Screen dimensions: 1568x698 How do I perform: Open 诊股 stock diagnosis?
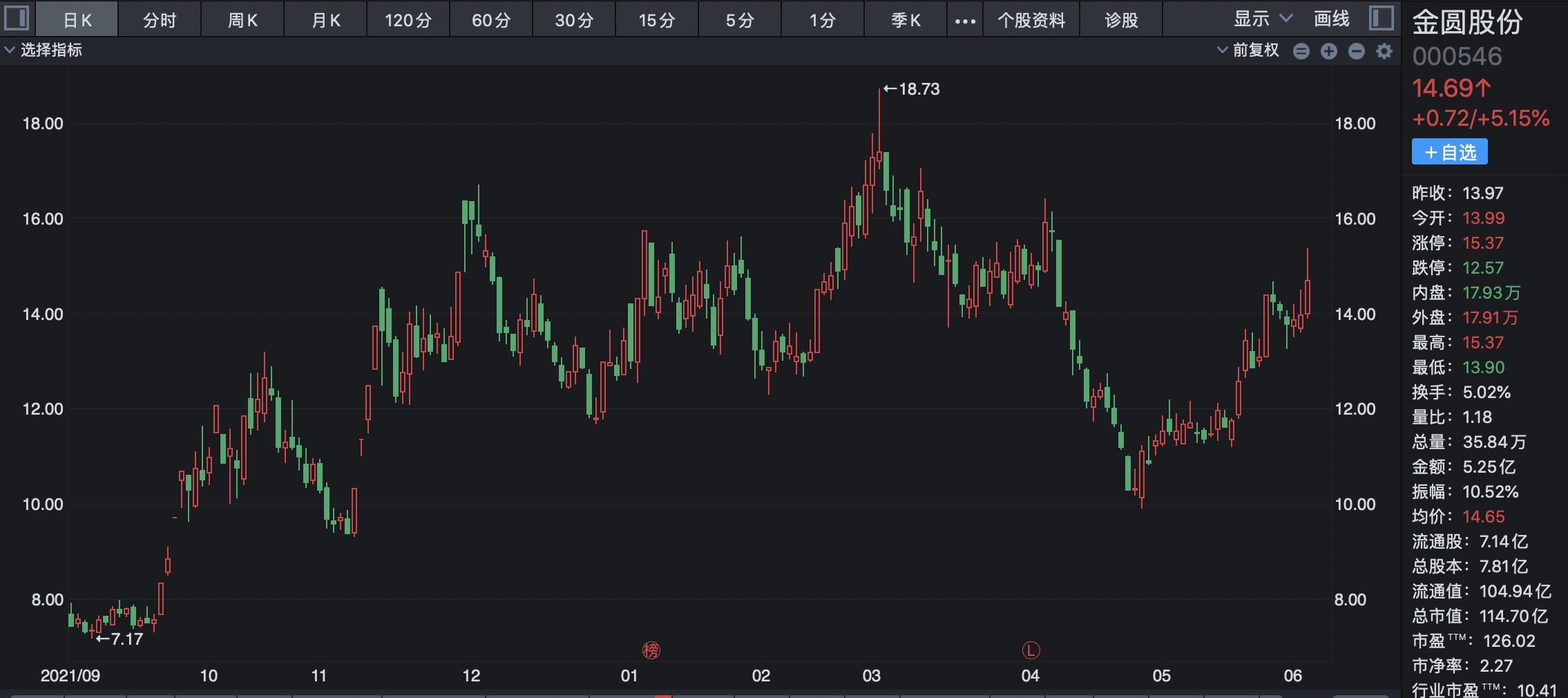(x=1121, y=20)
